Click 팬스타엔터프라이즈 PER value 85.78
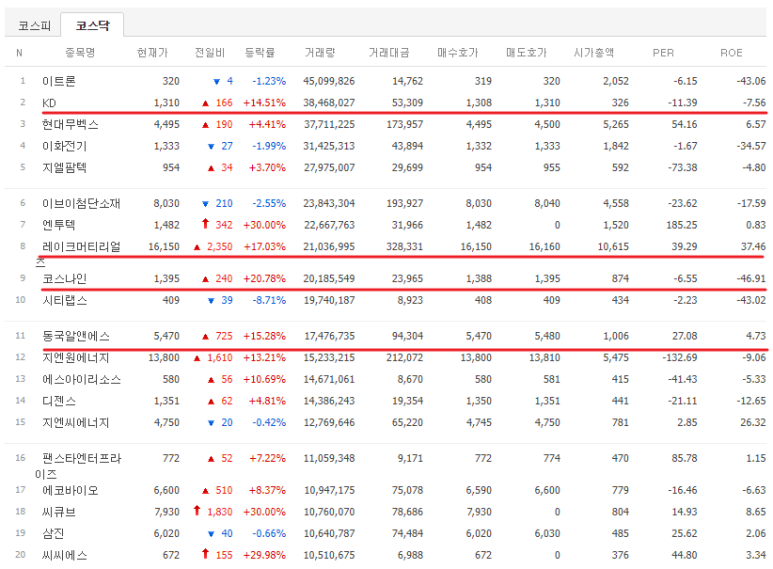 pyautogui.click(x=684, y=459)
